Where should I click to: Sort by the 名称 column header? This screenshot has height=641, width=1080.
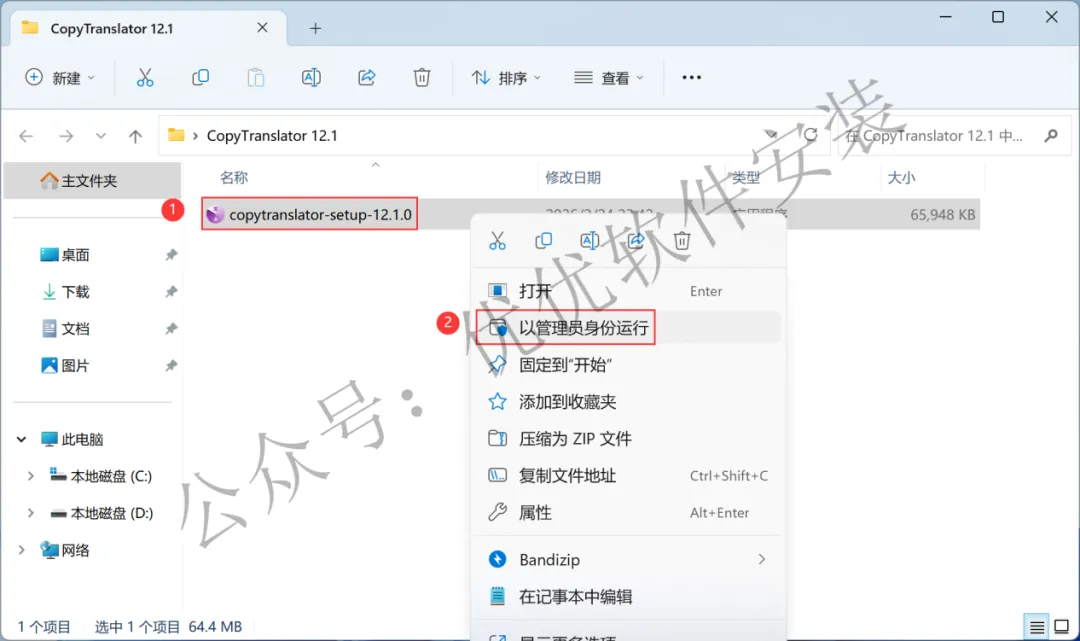[x=234, y=178]
